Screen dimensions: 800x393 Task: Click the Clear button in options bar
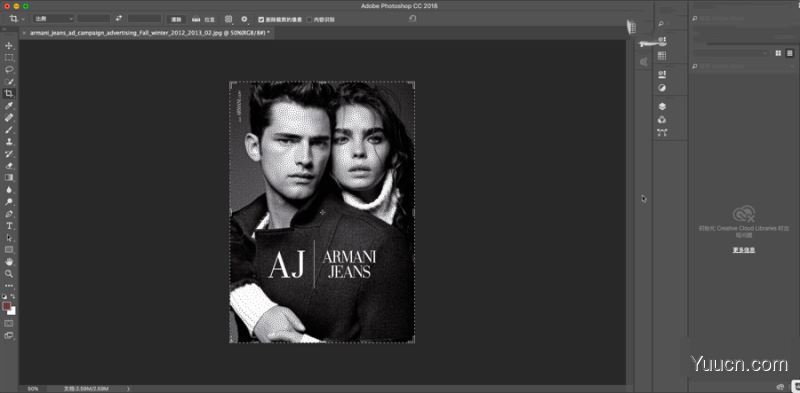click(177, 19)
